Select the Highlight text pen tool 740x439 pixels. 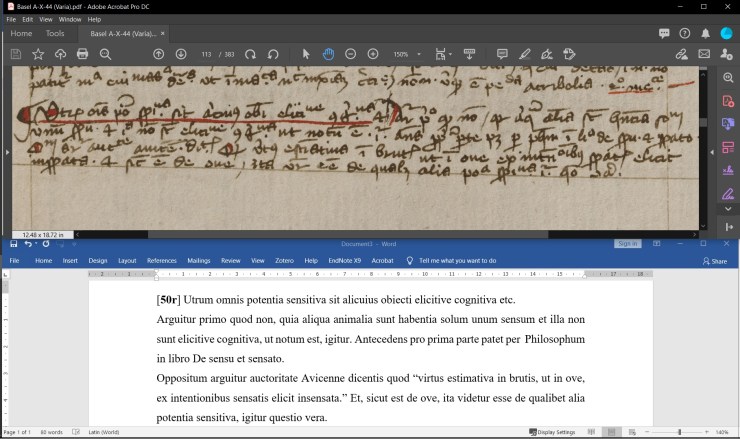click(x=525, y=53)
